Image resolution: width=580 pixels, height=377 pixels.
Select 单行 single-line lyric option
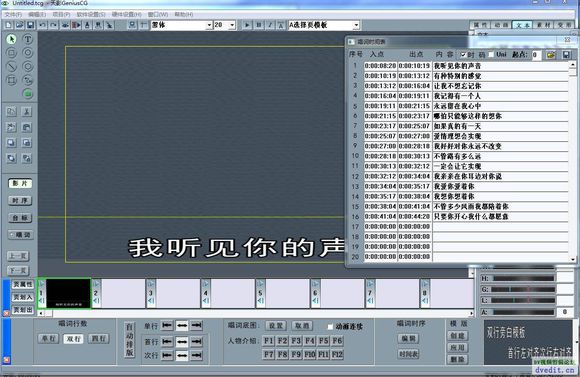pyautogui.click(x=48, y=339)
